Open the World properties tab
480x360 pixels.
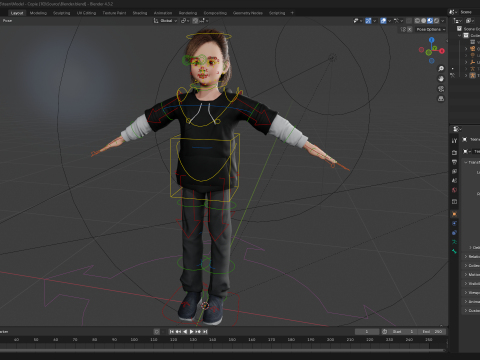(x=454, y=190)
